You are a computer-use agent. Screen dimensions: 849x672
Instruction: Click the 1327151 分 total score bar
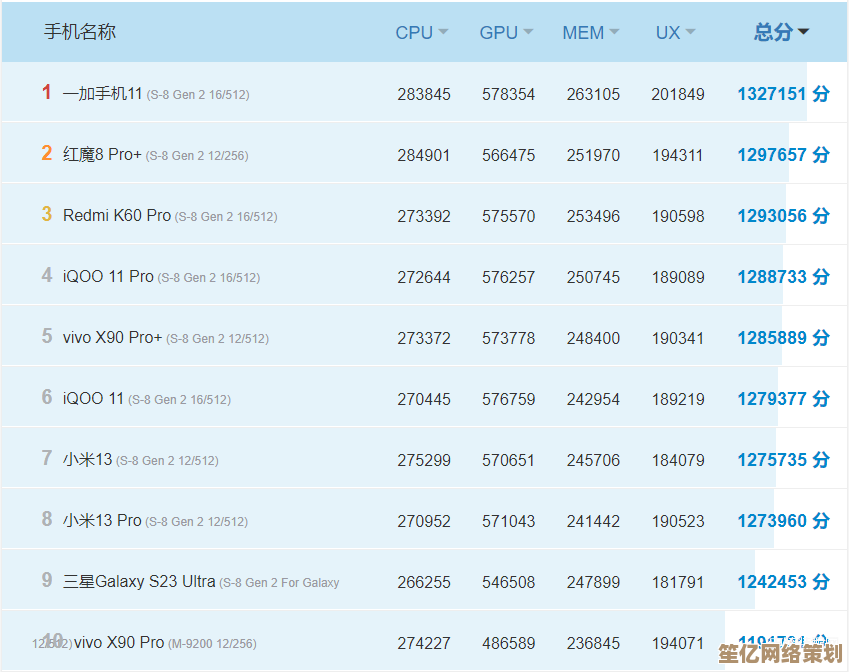click(783, 94)
